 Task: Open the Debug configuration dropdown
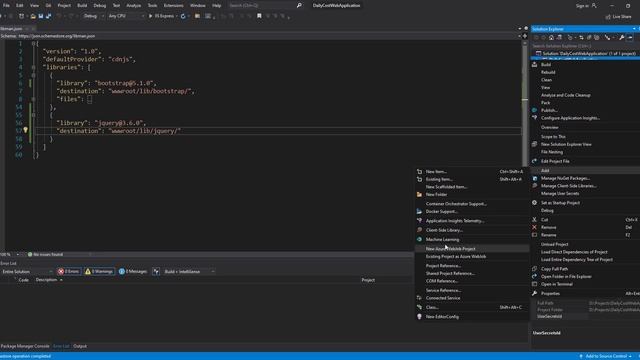click(x=93, y=16)
